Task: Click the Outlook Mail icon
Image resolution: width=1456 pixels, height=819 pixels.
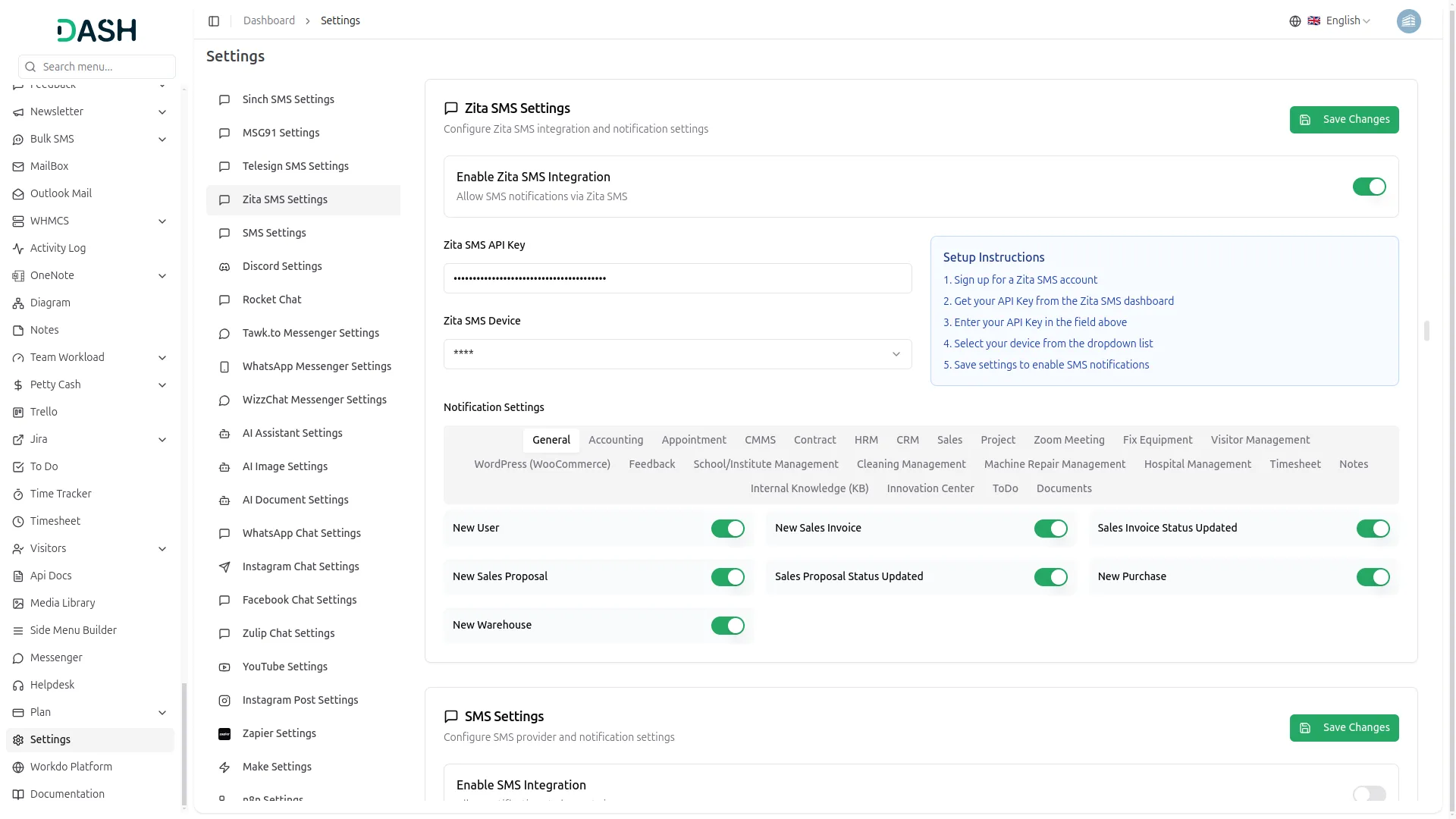Action: pos(18,194)
